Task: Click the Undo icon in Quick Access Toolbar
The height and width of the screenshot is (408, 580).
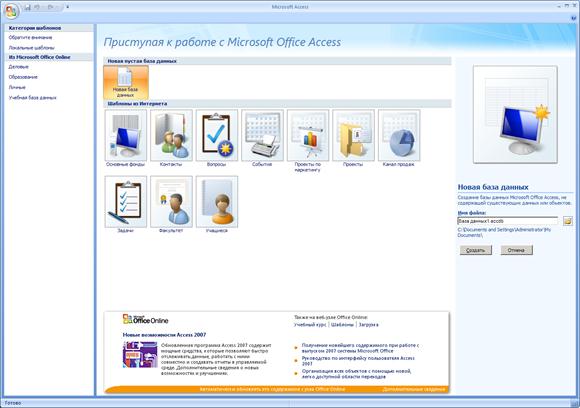Action: tap(38, 7)
